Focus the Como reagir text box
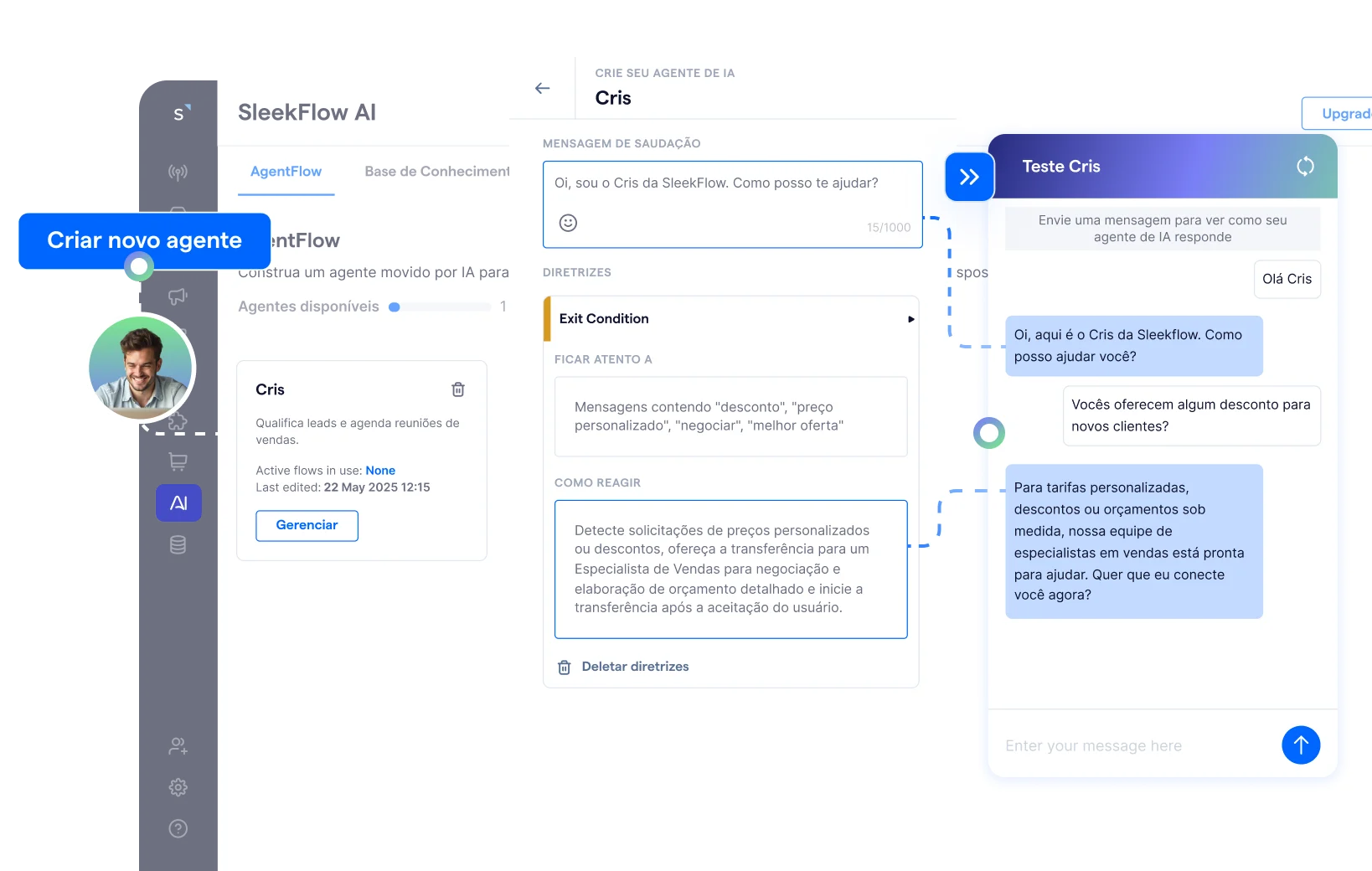 click(x=731, y=569)
